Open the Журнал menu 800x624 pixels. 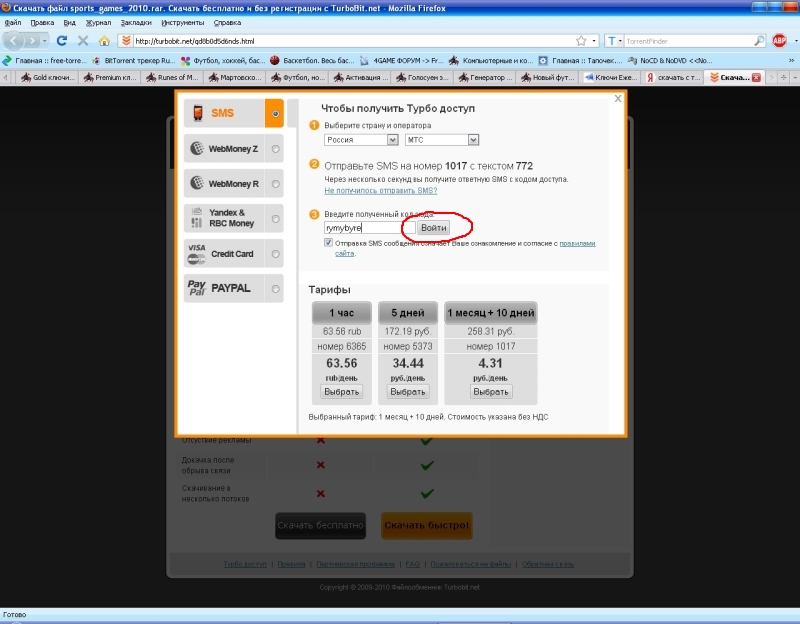click(98, 22)
